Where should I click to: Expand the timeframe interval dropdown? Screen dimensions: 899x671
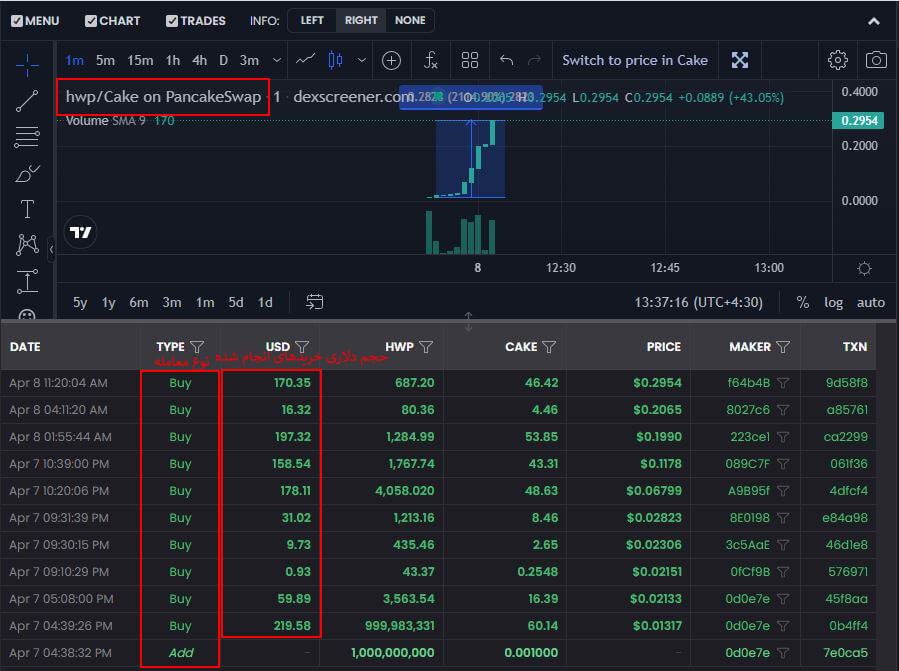pos(277,60)
